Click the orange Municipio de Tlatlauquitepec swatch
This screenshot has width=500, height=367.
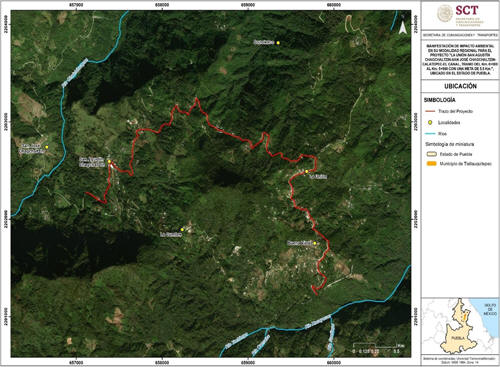(431, 164)
